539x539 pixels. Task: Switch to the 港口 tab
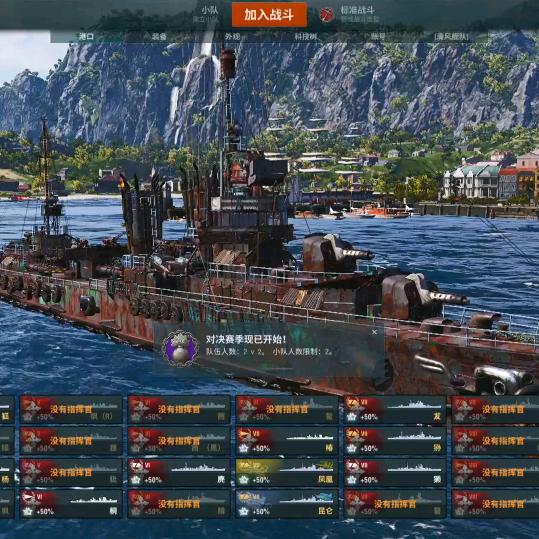coord(86,37)
